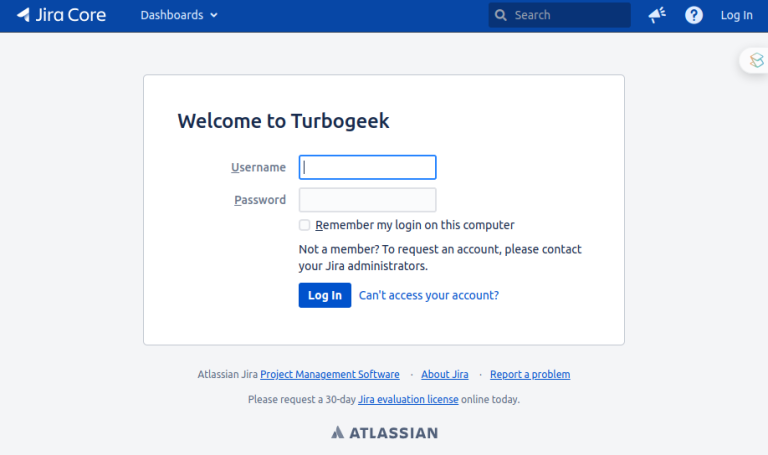
Task: Click Log In in the top bar
Action: tap(736, 15)
